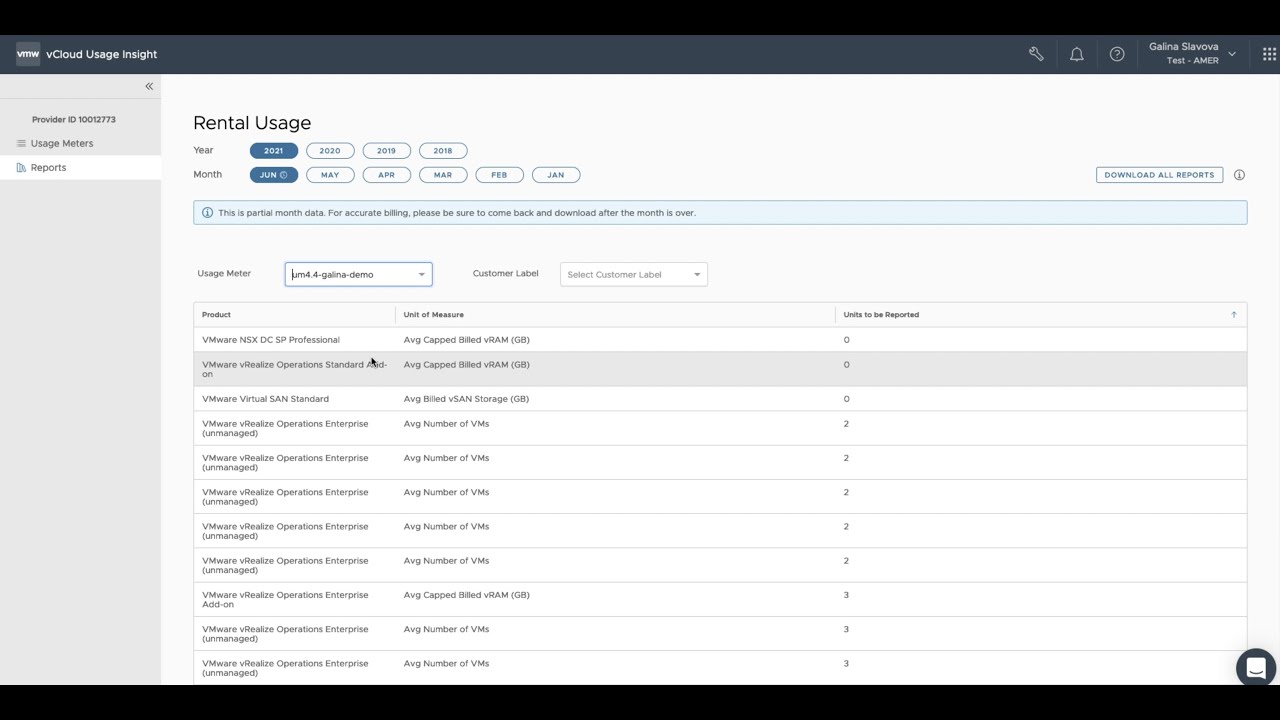Collapse the left sidebar panel

(x=149, y=86)
